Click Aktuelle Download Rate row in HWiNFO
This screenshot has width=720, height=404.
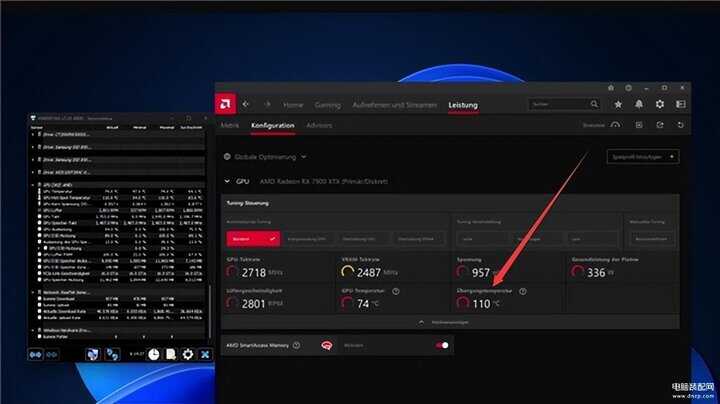pos(120,311)
